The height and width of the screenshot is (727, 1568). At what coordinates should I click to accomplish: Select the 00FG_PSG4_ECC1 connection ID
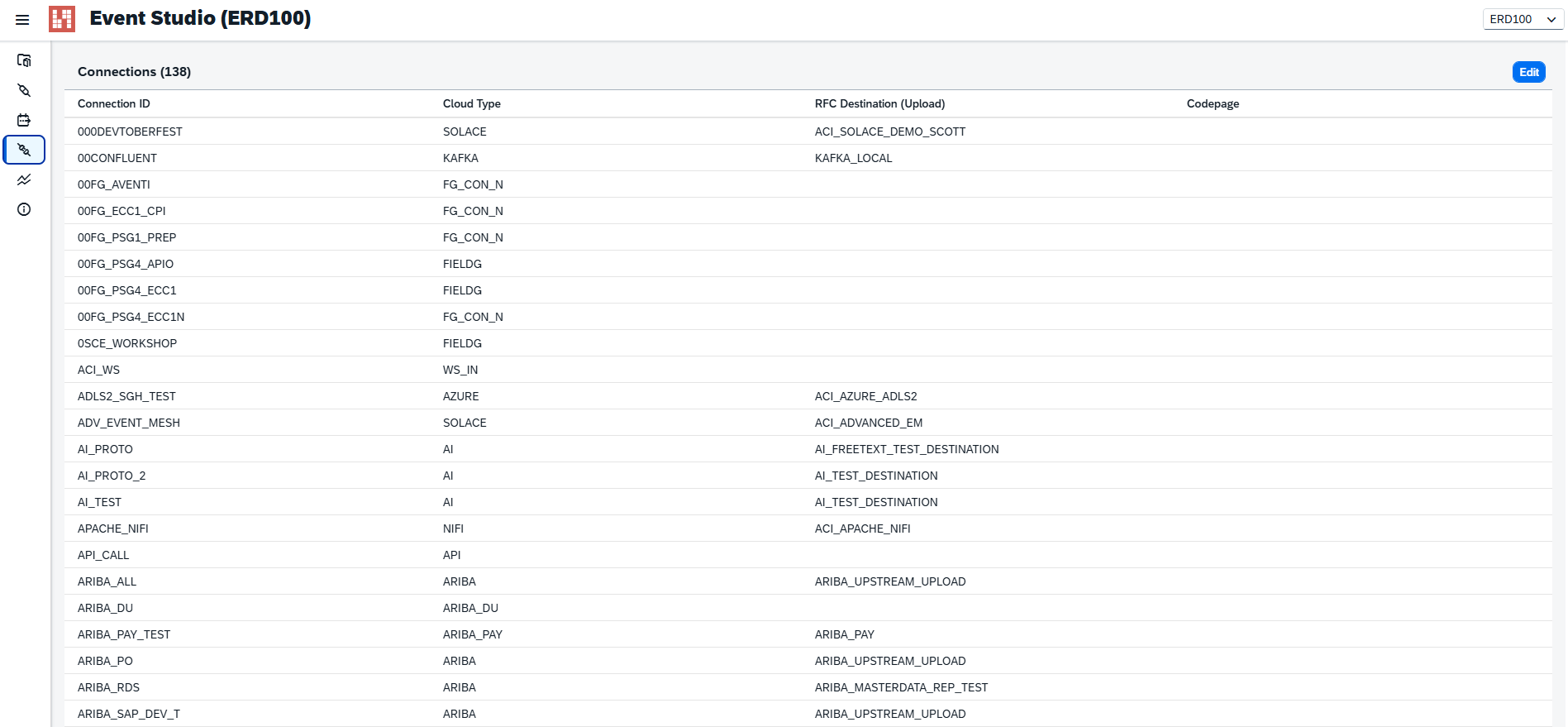pos(127,290)
